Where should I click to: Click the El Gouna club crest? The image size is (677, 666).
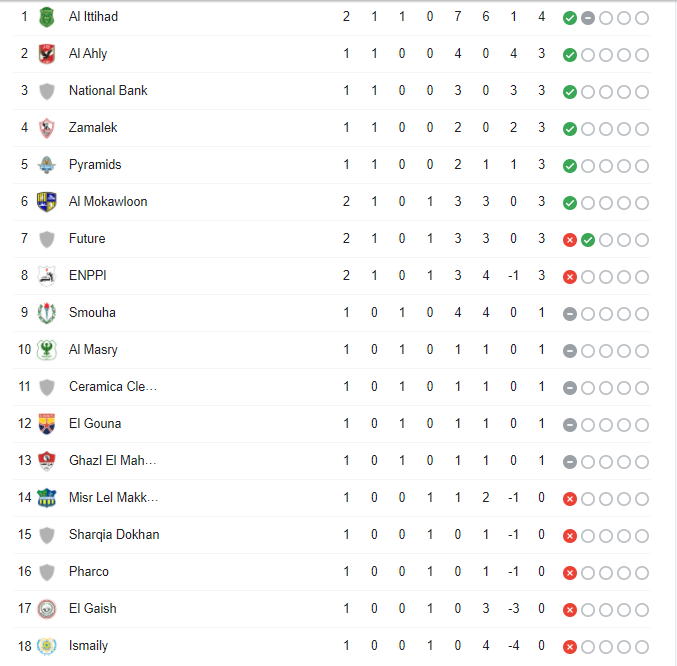pos(47,424)
